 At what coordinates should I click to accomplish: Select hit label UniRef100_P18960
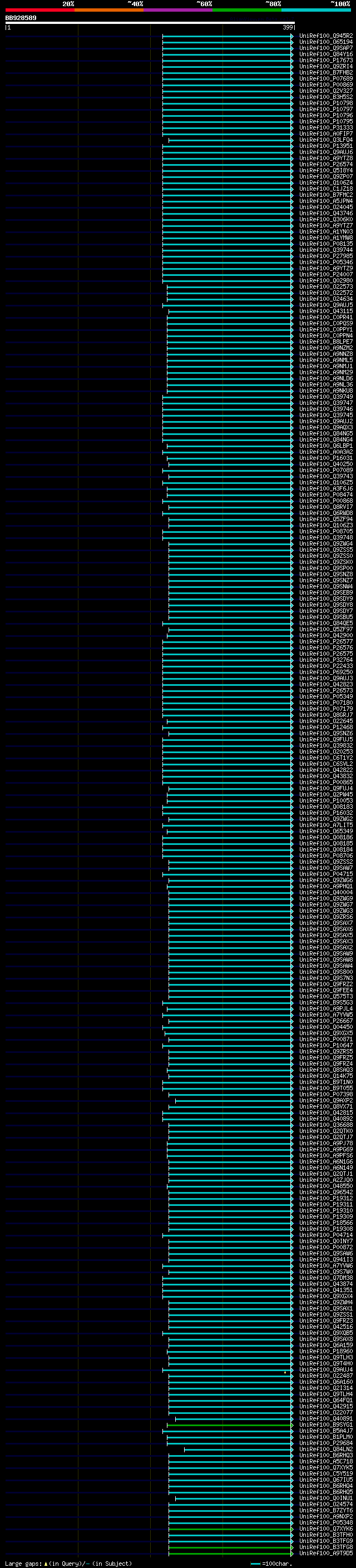[325, 1351]
